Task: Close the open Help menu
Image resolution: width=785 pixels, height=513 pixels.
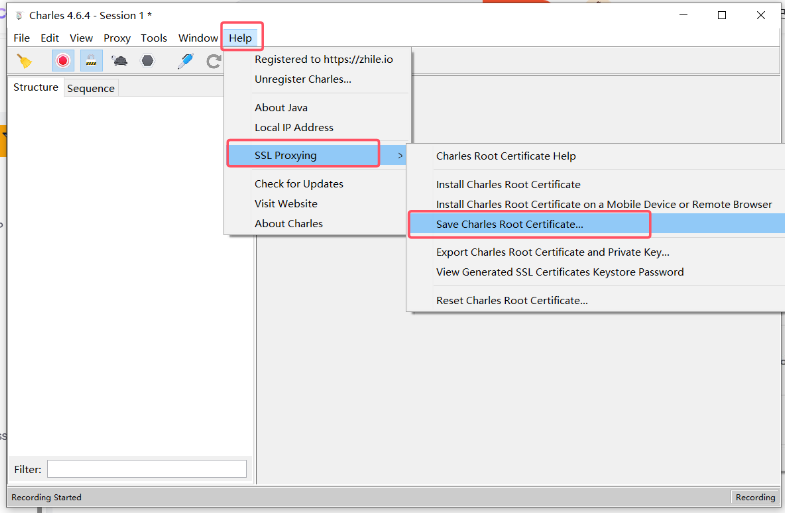Action: [x=240, y=38]
